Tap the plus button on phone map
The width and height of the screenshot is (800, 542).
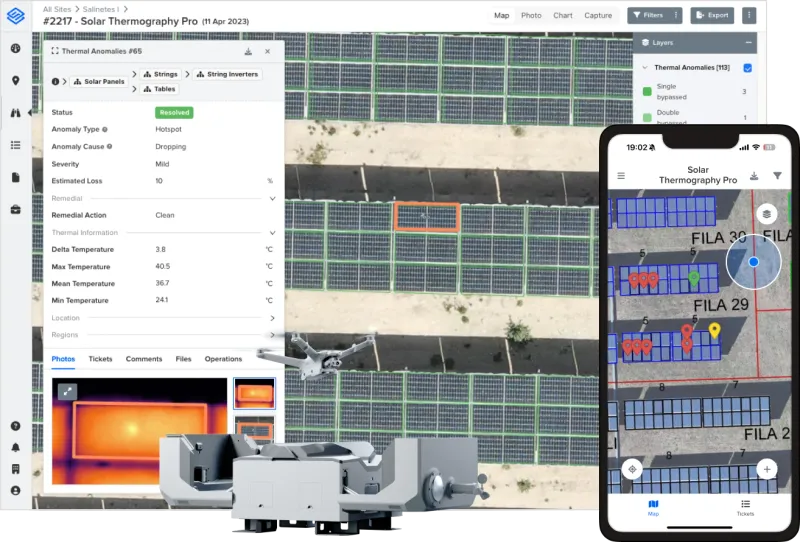[x=767, y=469]
